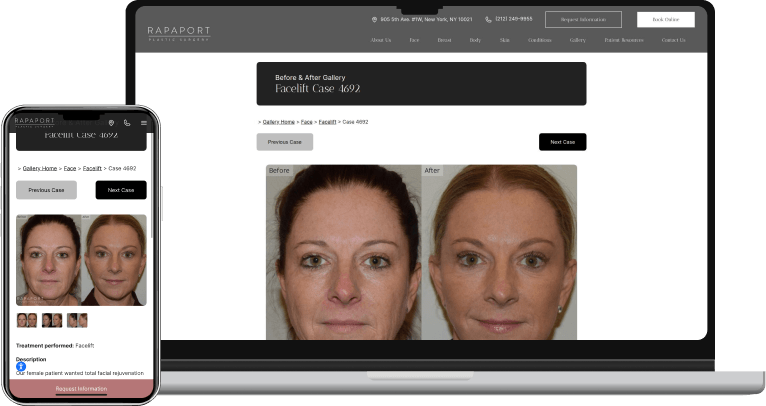766x406 pixels.
Task: Click the Book Online button
Action: pyautogui.click(x=665, y=19)
